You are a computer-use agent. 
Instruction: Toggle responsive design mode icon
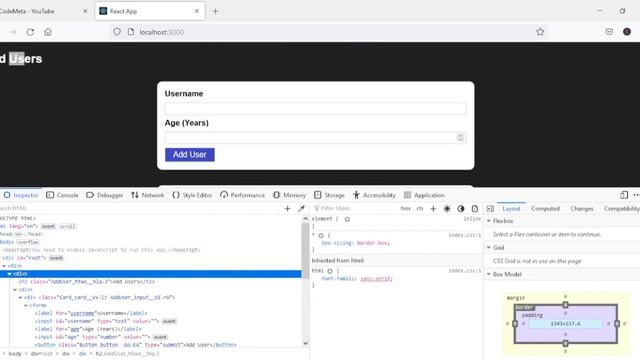(x=624, y=195)
